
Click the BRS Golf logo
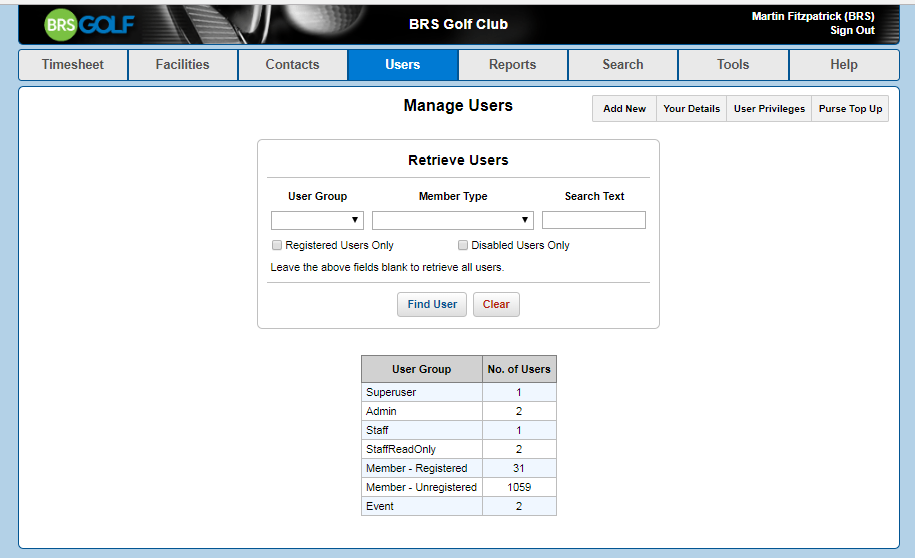coord(89,25)
